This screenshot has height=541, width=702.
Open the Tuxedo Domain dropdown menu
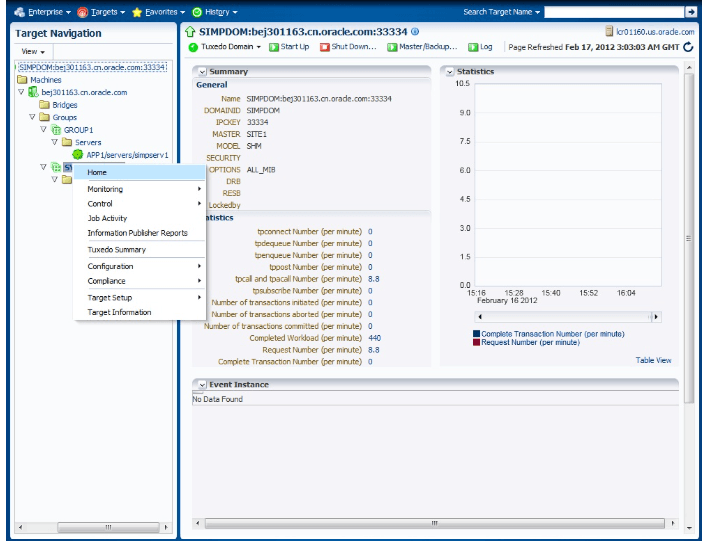(231, 47)
